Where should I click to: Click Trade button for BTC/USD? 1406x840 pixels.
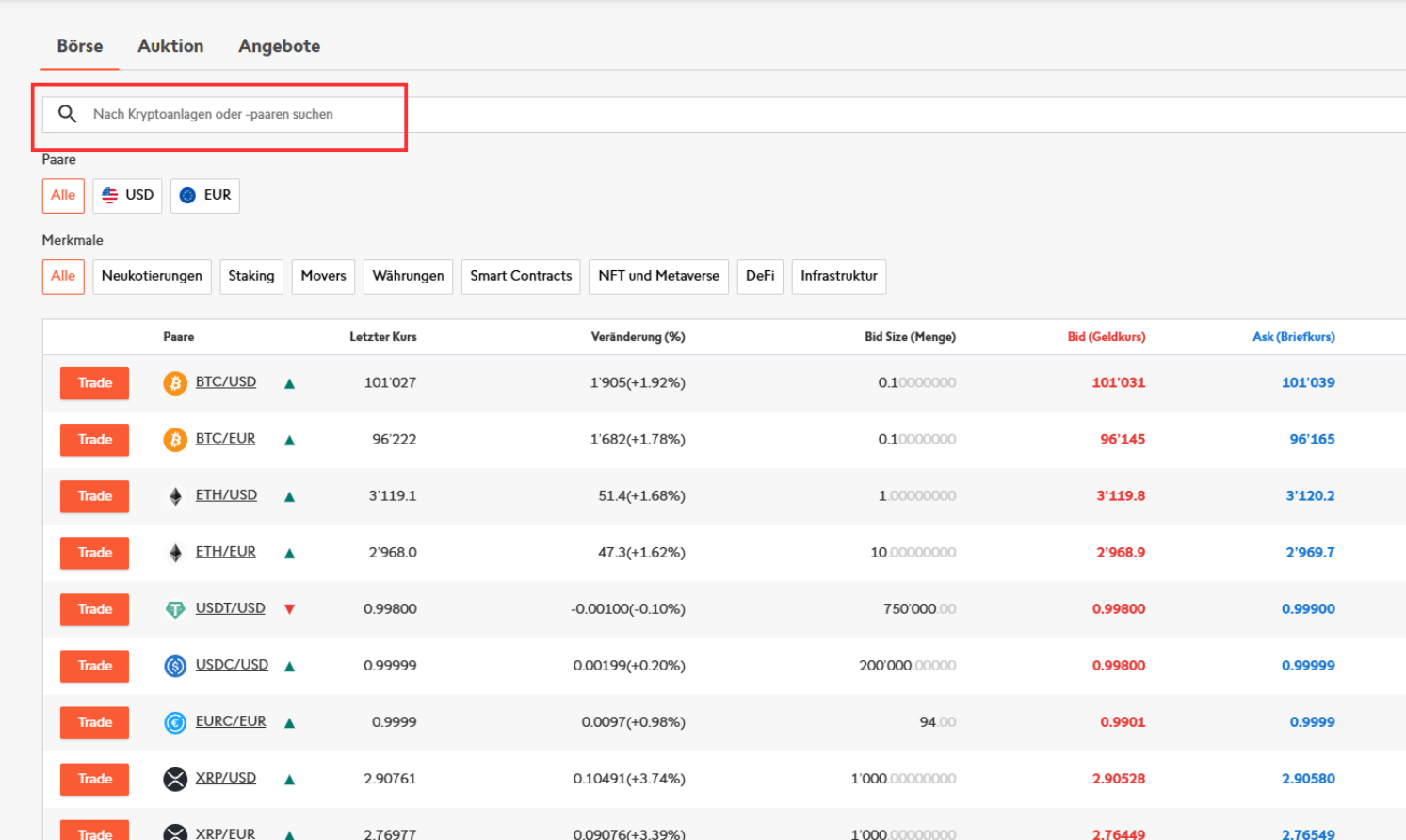95,383
